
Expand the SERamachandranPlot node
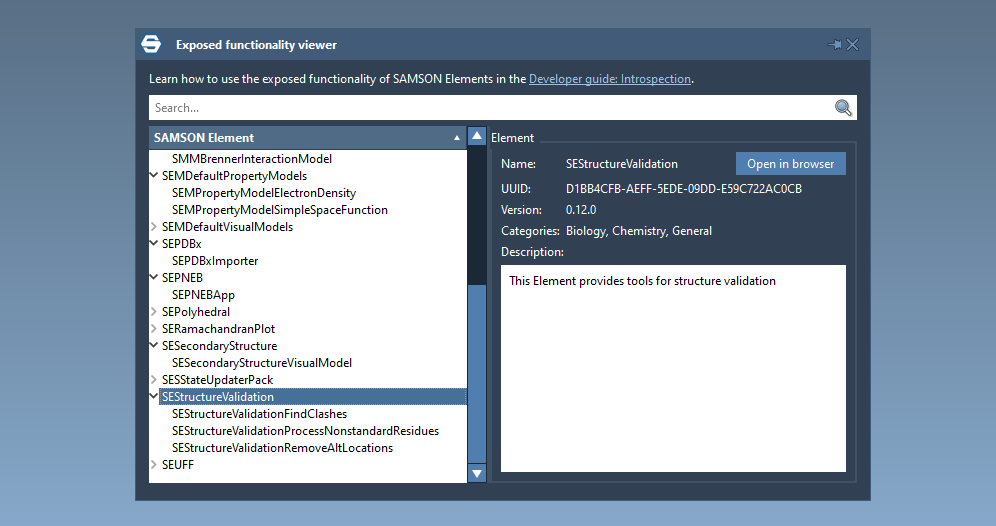tap(154, 329)
